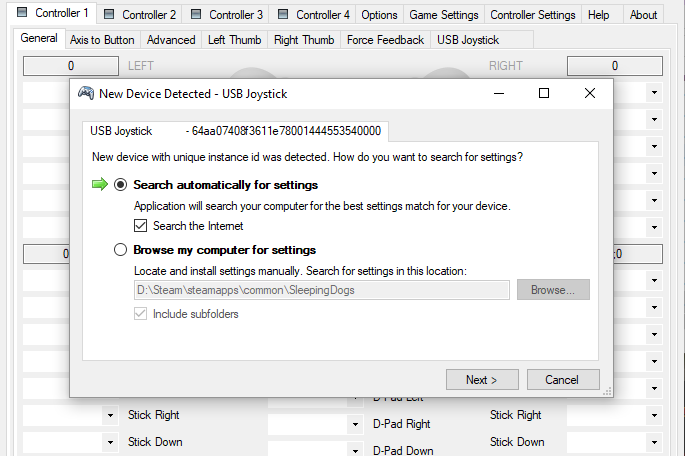Uncheck the Search the Internet checkbox
685x456 pixels.
click(141, 226)
